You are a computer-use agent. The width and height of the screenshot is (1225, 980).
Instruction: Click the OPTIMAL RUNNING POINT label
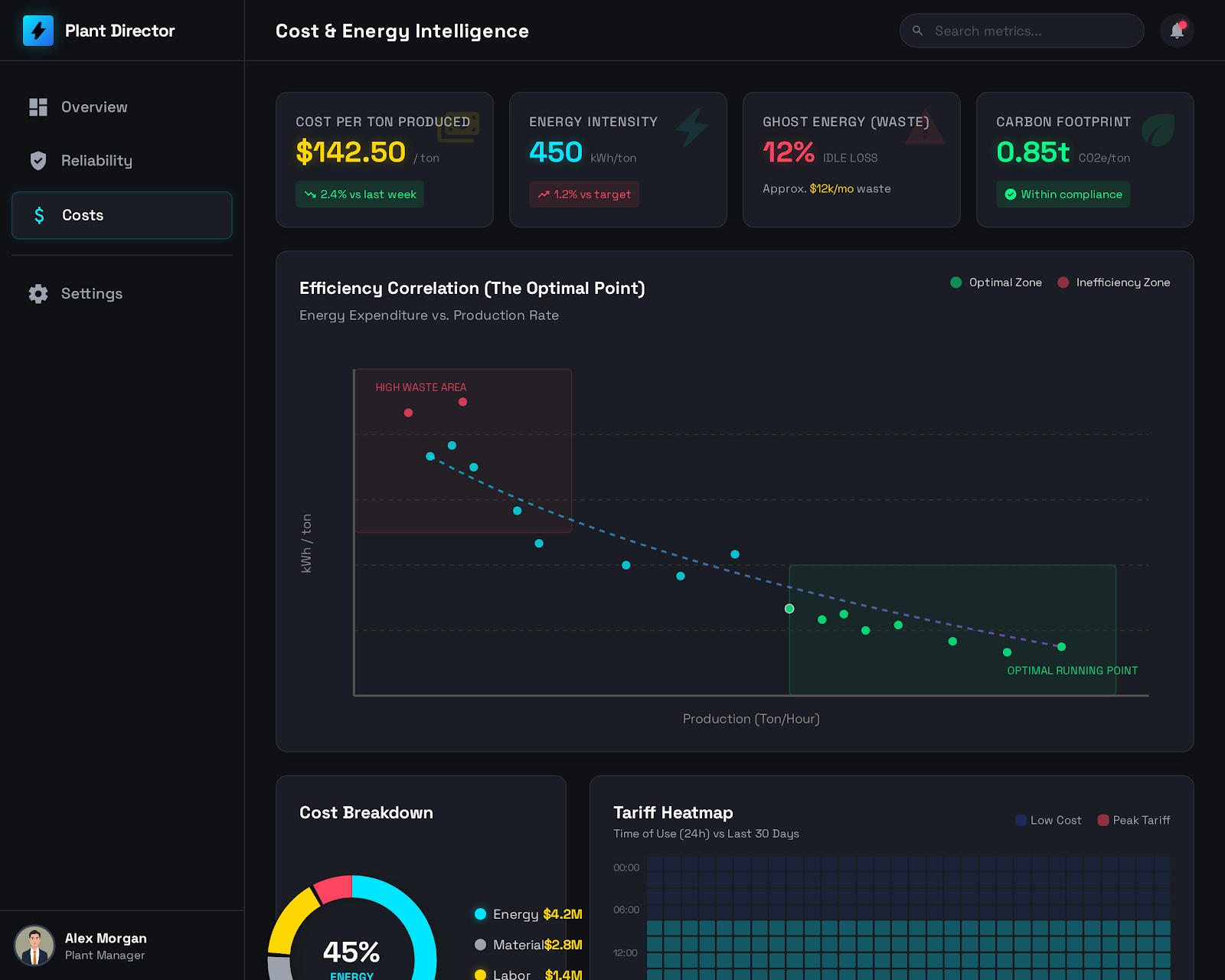(1072, 671)
